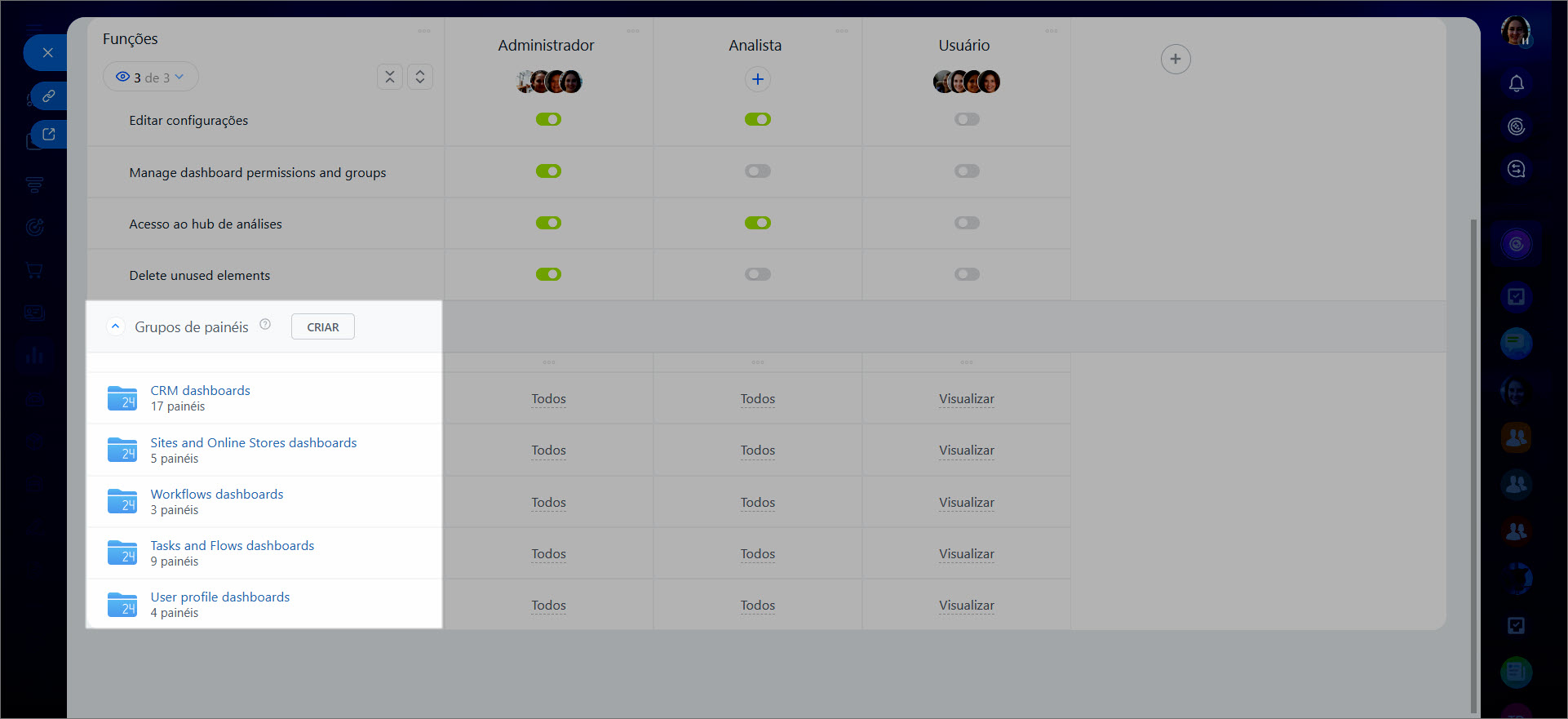
Task: Close the permissions slider panel
Action: [x=47, y=53]
